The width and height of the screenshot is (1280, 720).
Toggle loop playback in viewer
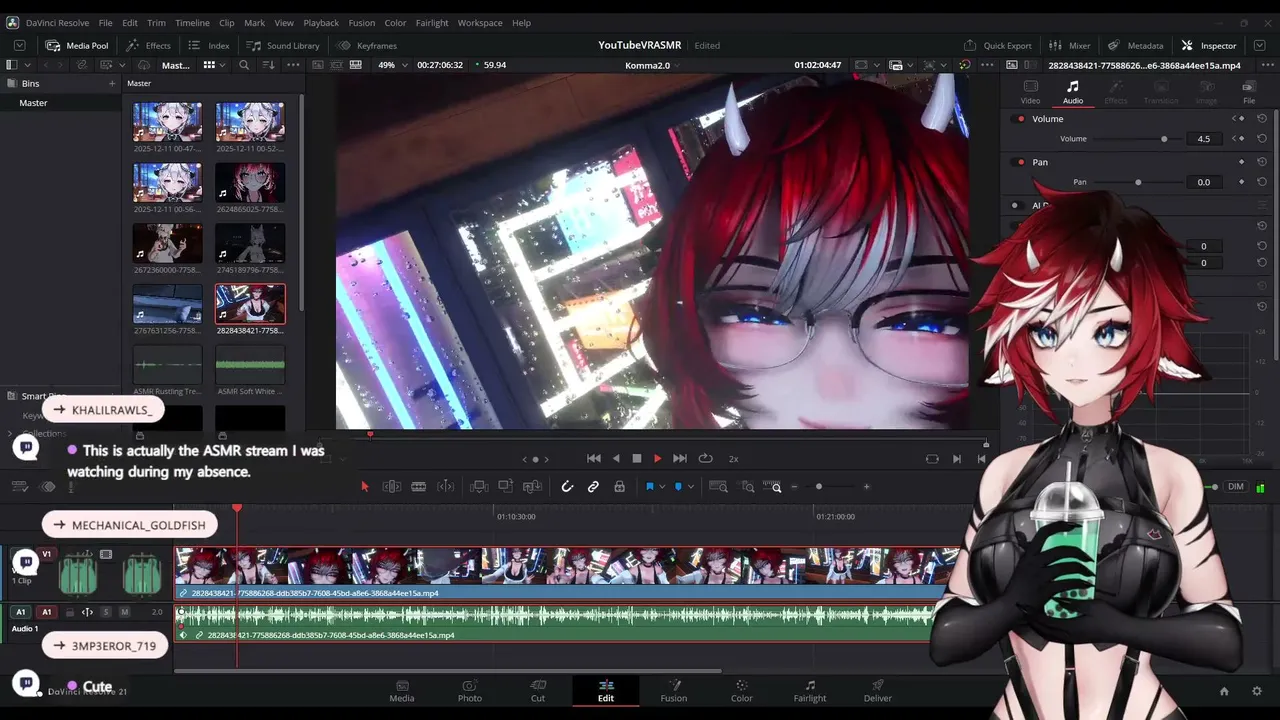click(705, 458)
